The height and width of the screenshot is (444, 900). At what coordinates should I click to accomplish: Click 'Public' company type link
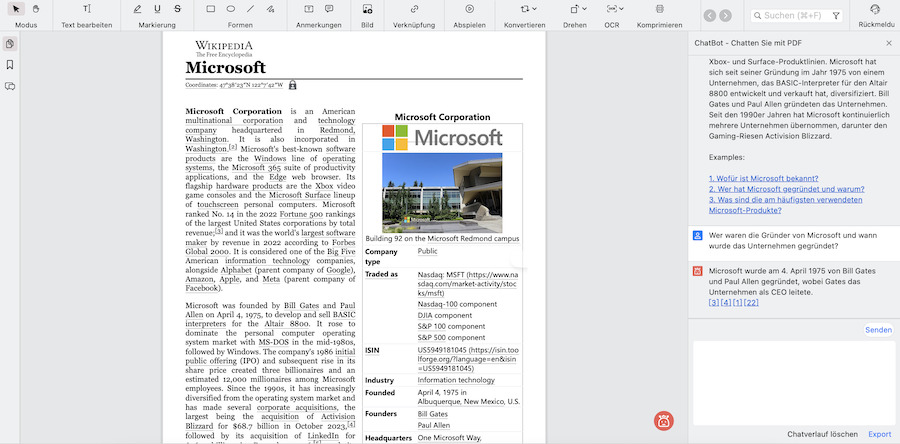point(427,251)
